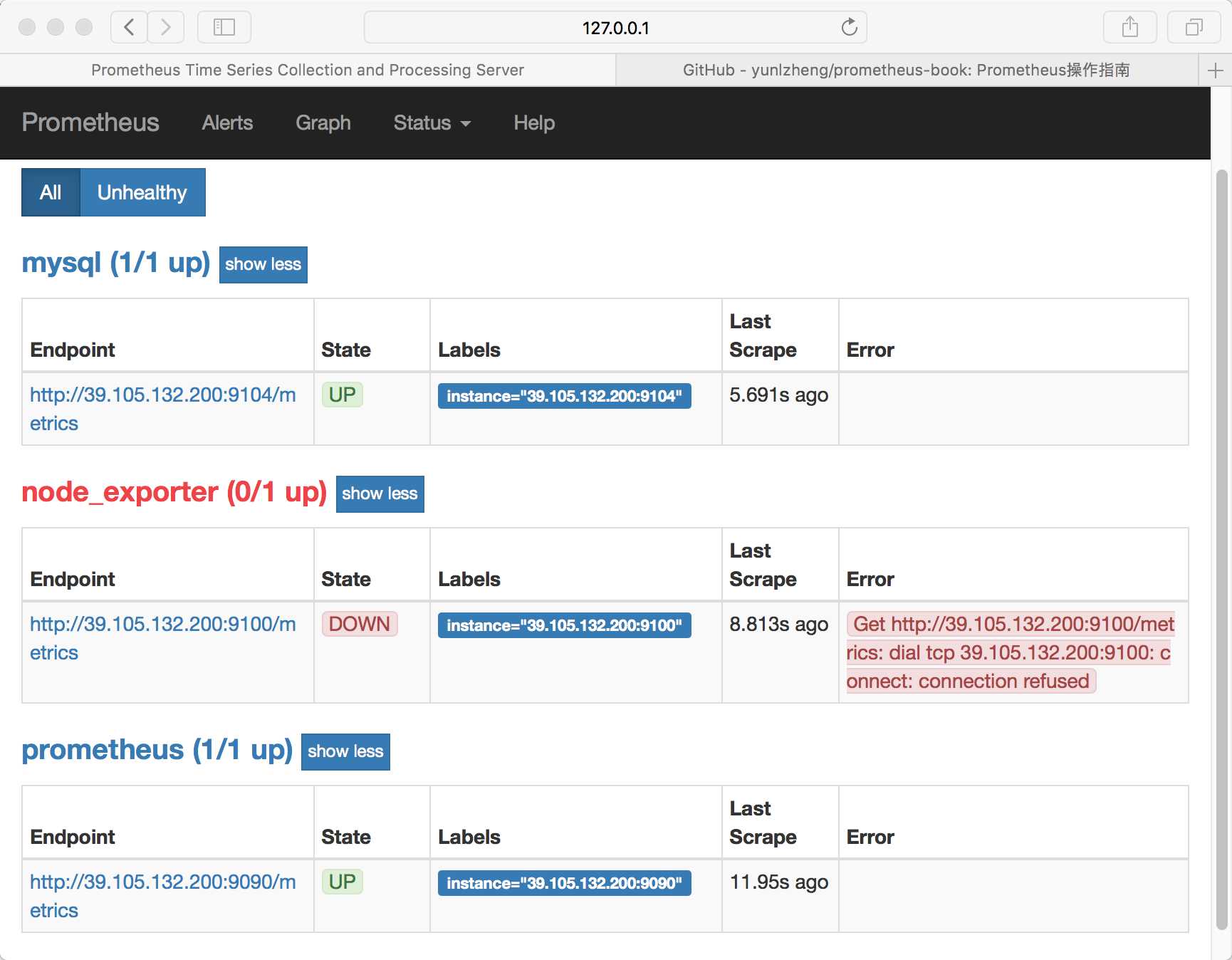Screen dimensions: 1232x960
Task: Click the UP state badge for prometheus
Action: pos(343,882)
